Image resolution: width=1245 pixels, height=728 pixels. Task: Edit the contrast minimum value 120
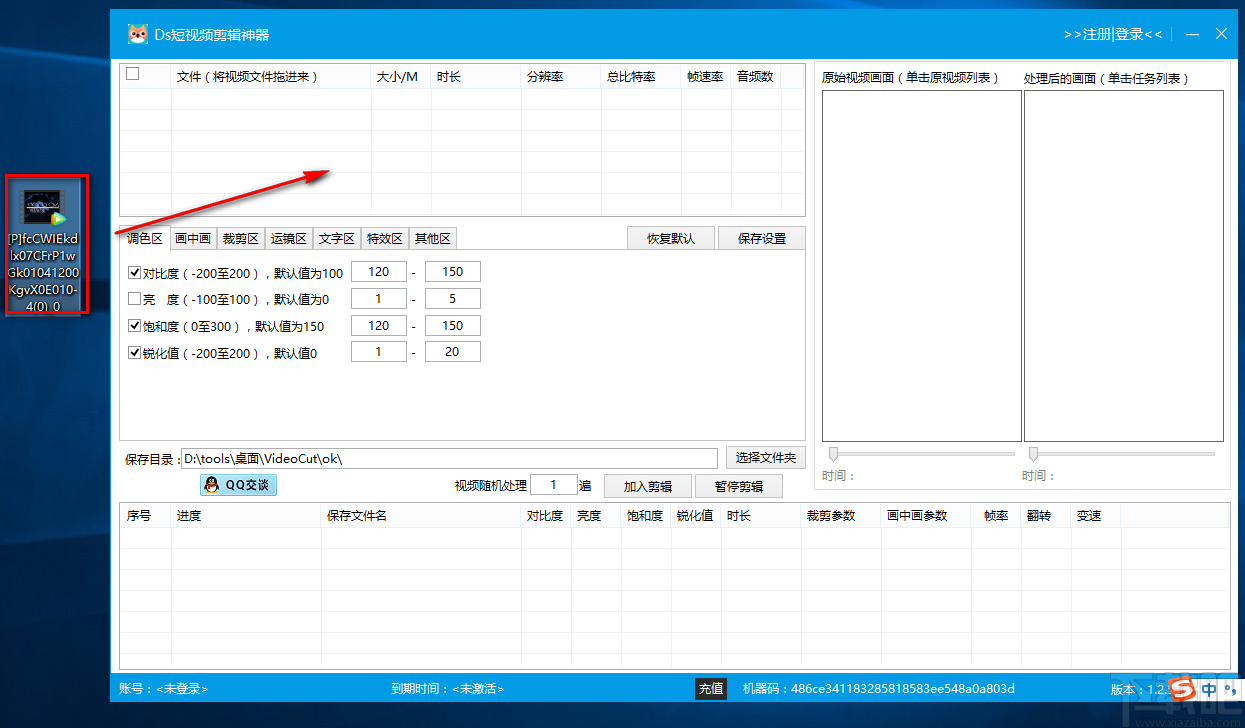(379, 272)
